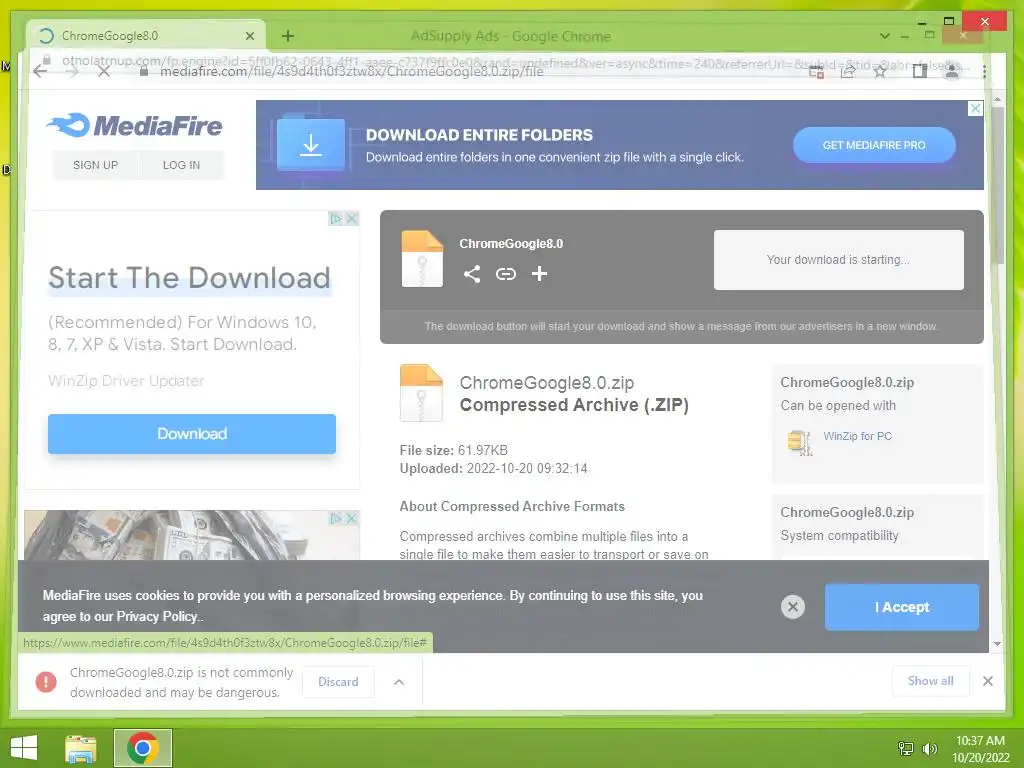
Task: Click AdChoices icon on the money ad
Action: [336, 519]
